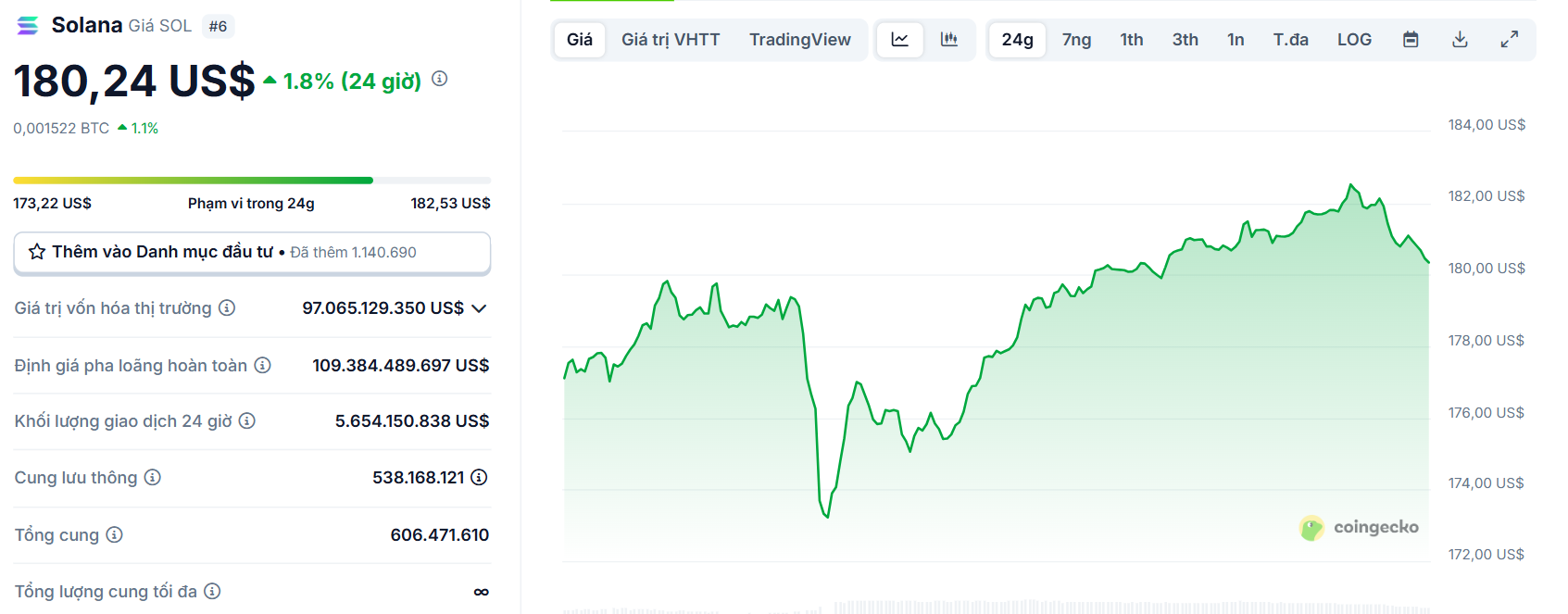Click the Solana logo icon
The width and height of the screenshot is (1568, 614).
coord(28,26)
